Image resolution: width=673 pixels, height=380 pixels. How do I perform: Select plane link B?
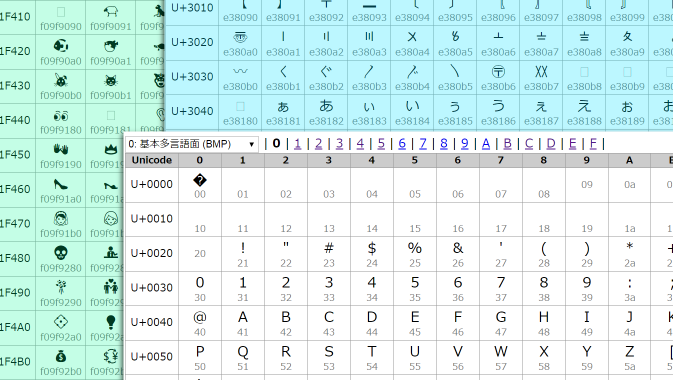[x=507, y=144]
